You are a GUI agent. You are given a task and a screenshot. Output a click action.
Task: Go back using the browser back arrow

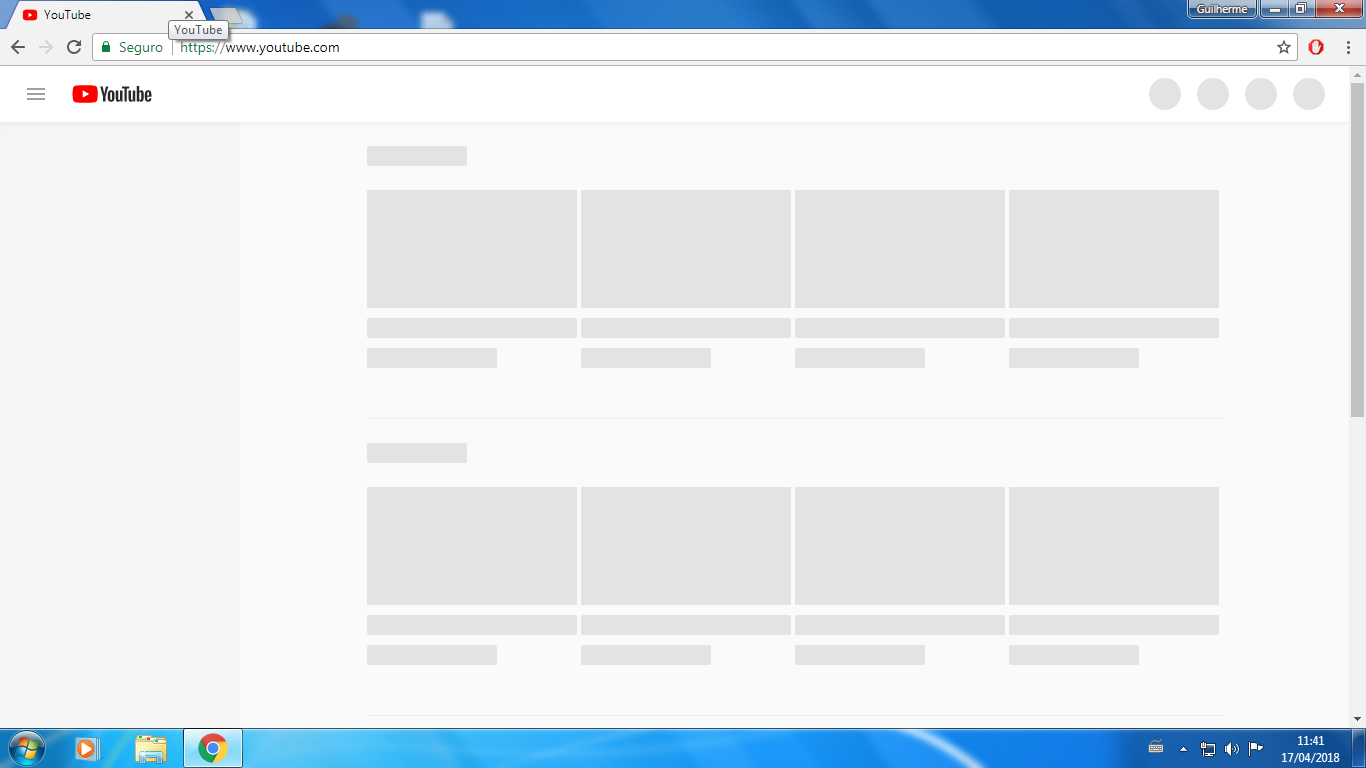pos(18,47)
